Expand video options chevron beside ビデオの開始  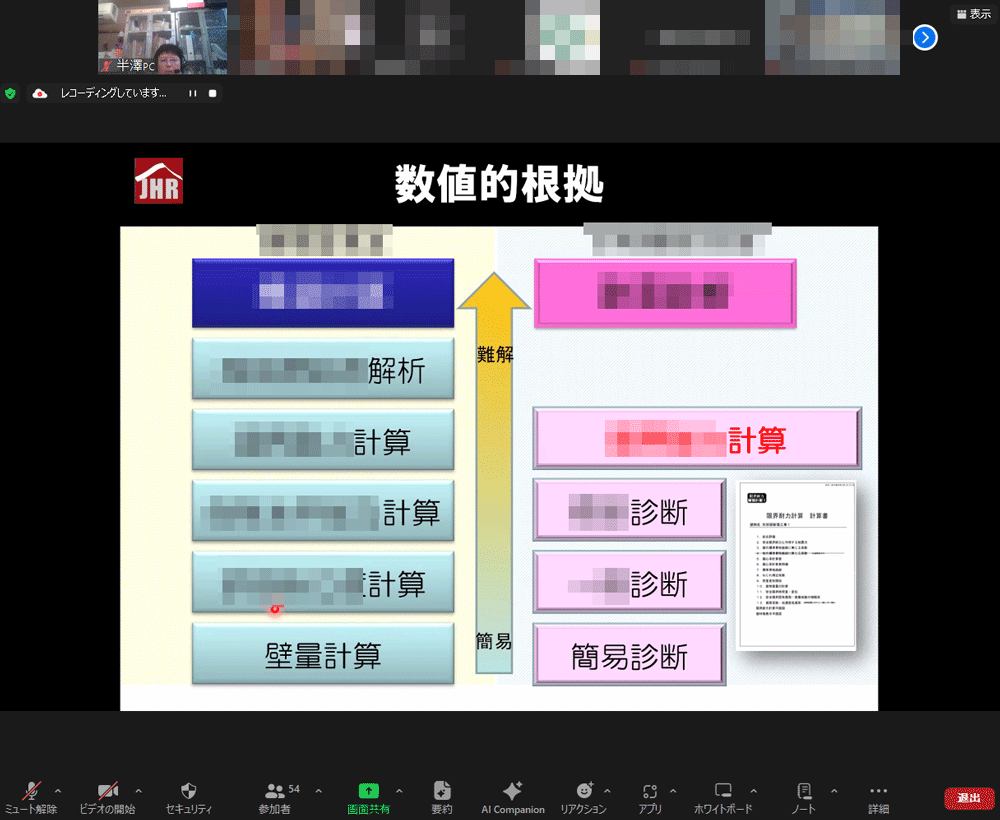[138, 790]
